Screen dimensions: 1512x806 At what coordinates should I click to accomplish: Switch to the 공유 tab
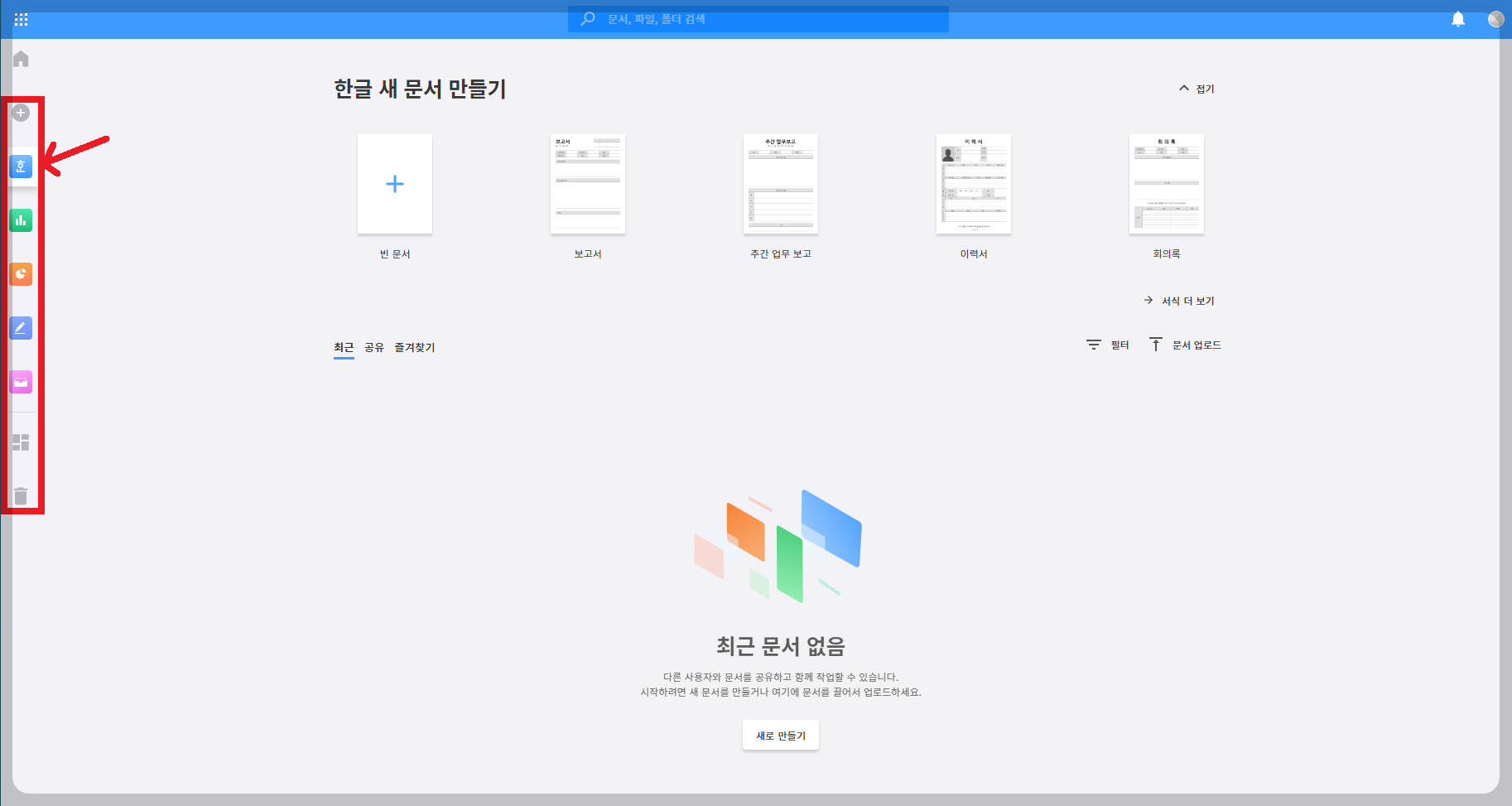coord(374,348)
